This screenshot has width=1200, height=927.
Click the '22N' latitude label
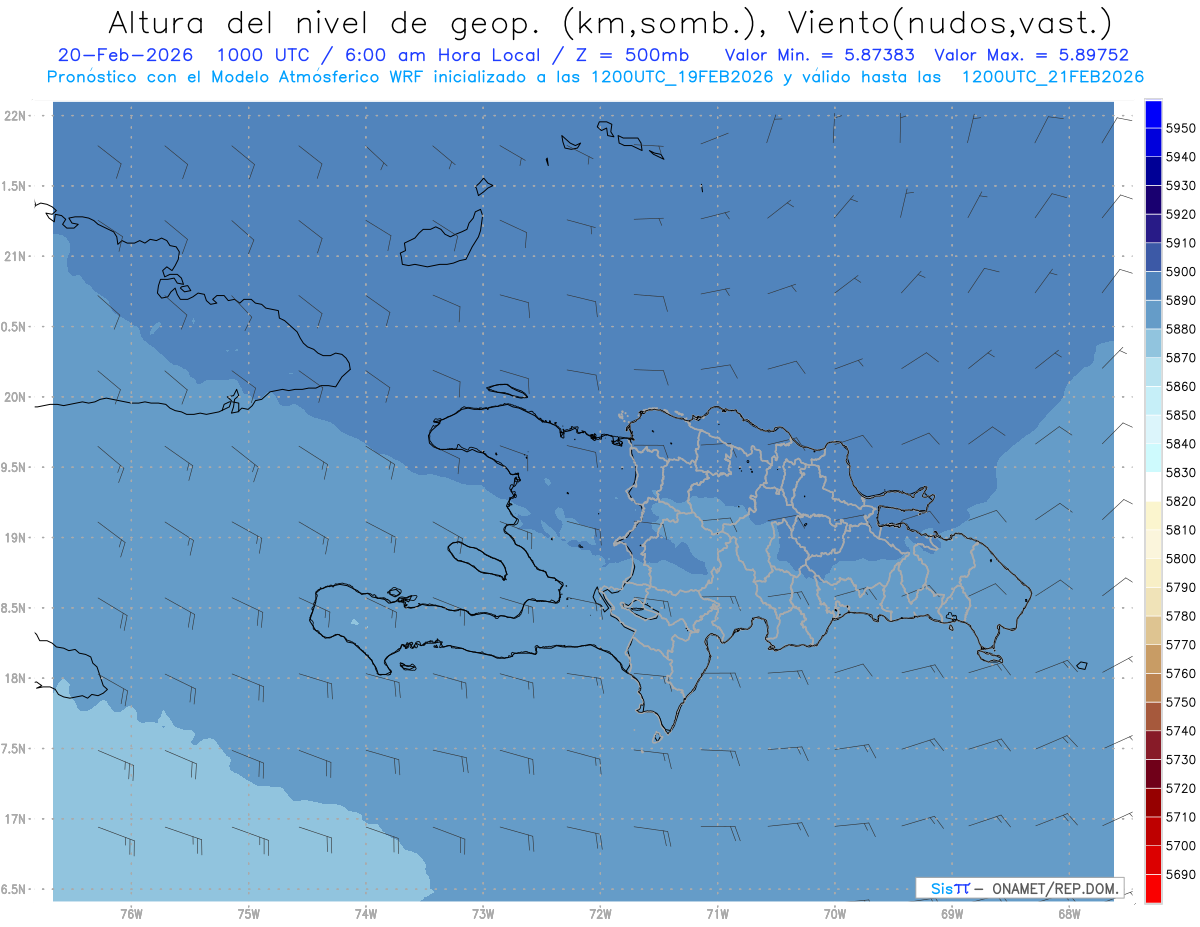tap(17, 116)
